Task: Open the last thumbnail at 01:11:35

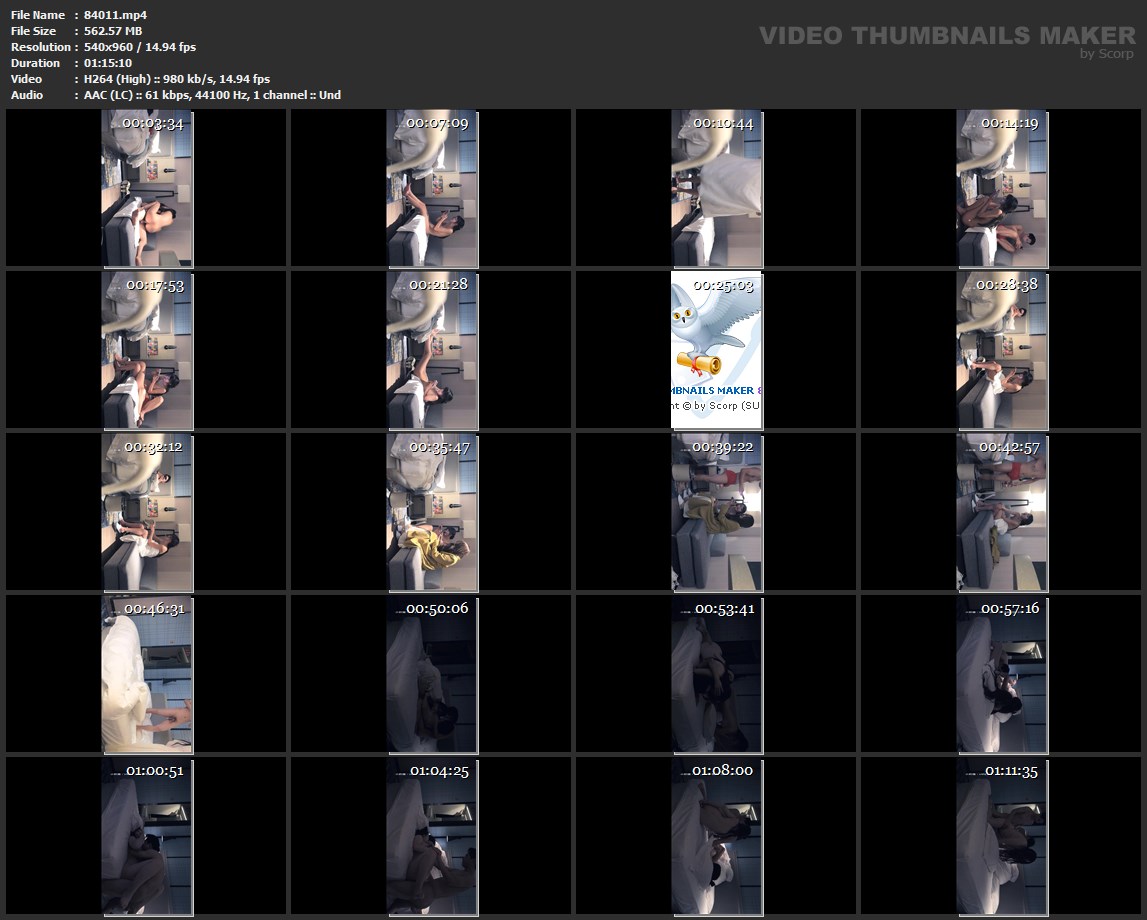Action: pyautogui.click(x=1002, y=836)
